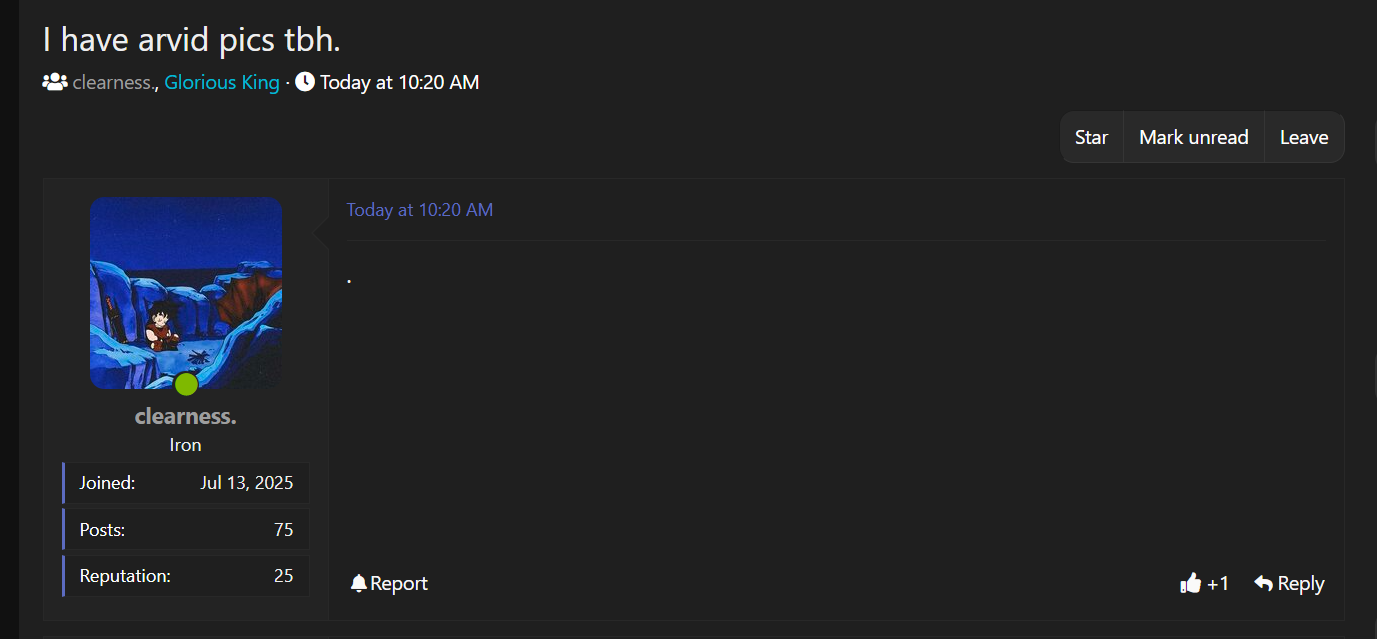
Task: Mark the conversation as unread
Action: (1194, 137)
